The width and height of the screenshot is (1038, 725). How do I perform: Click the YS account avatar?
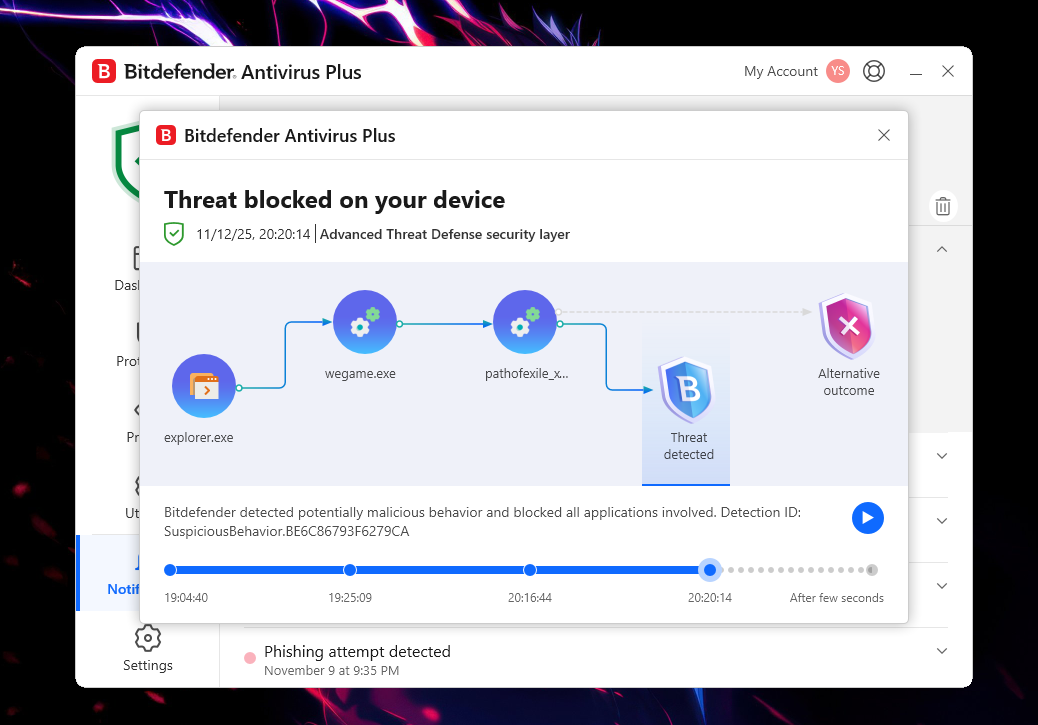pyautogui.click(x=837, y=71)
